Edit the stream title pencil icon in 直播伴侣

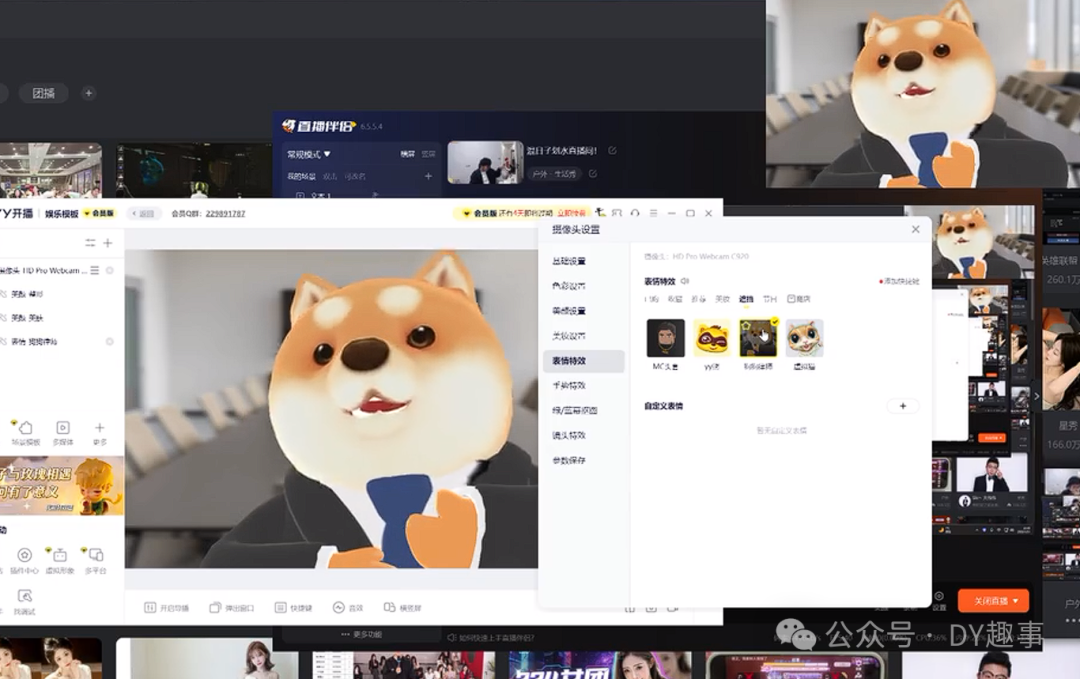coord(612,150)
